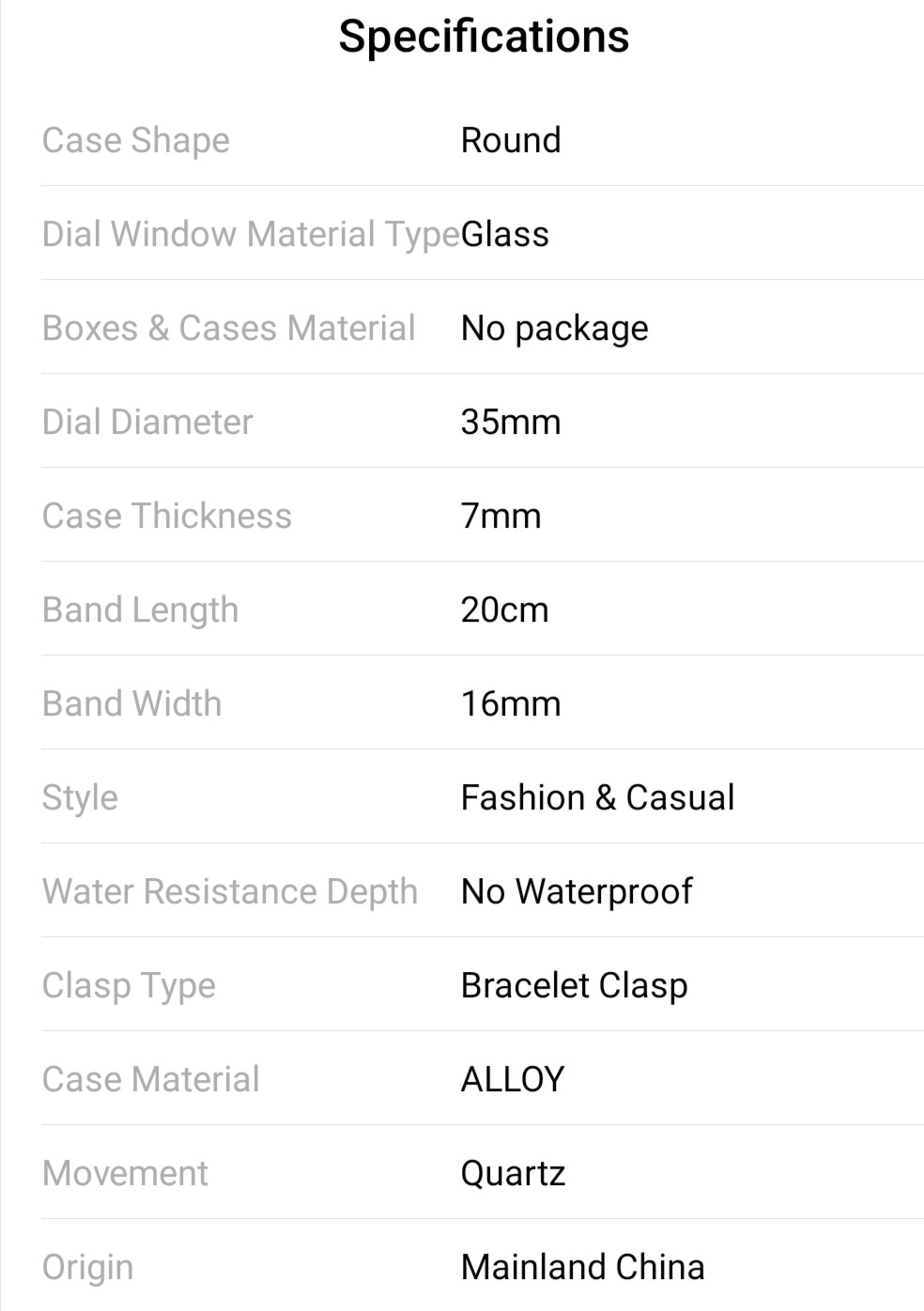Tap the Band Length label
The width and height of the screenshot is (924, 1311).
(x=140, y=610)
